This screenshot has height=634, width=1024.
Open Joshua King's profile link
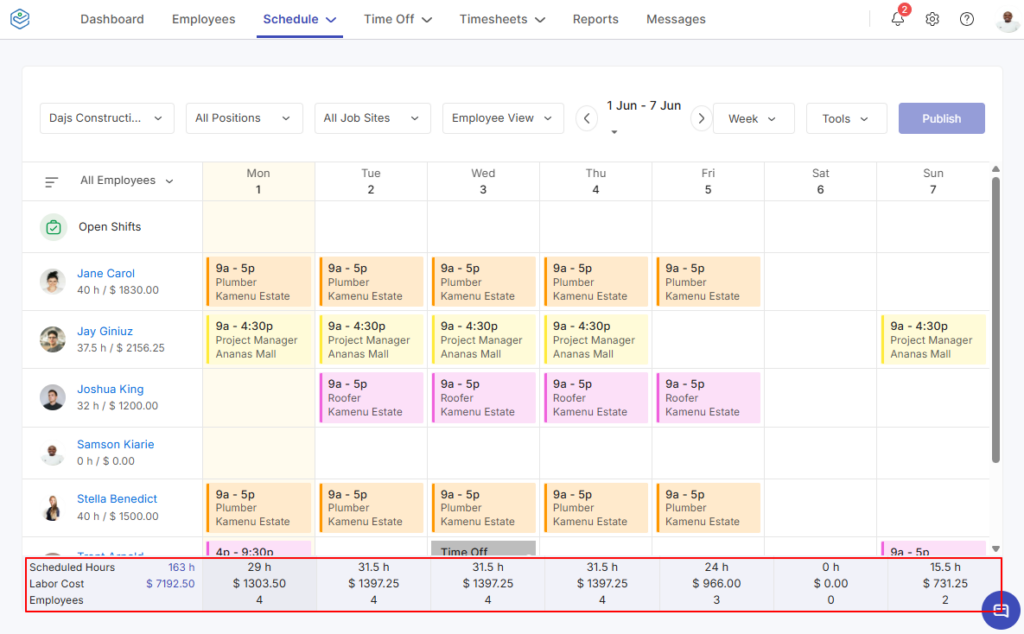tap(110, 389)
